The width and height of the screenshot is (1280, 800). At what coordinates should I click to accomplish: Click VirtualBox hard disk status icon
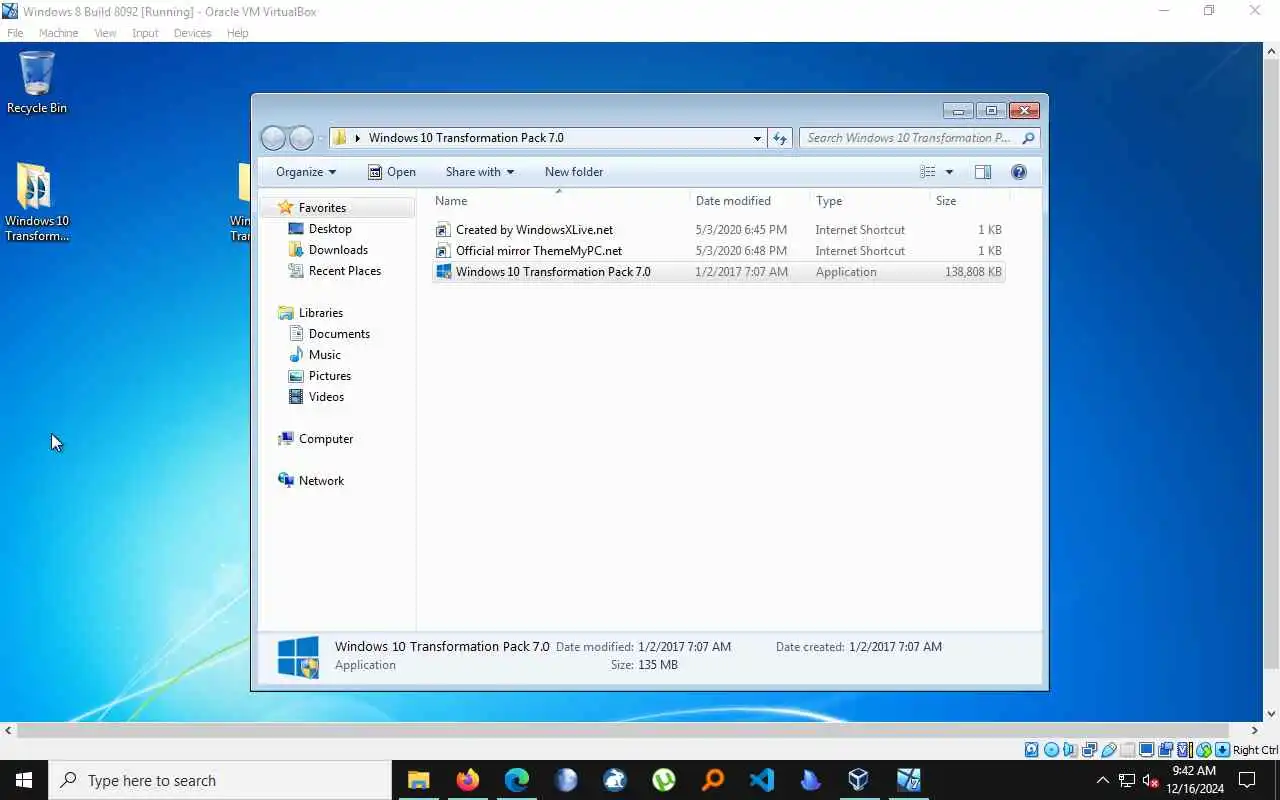coord(1032,750)
